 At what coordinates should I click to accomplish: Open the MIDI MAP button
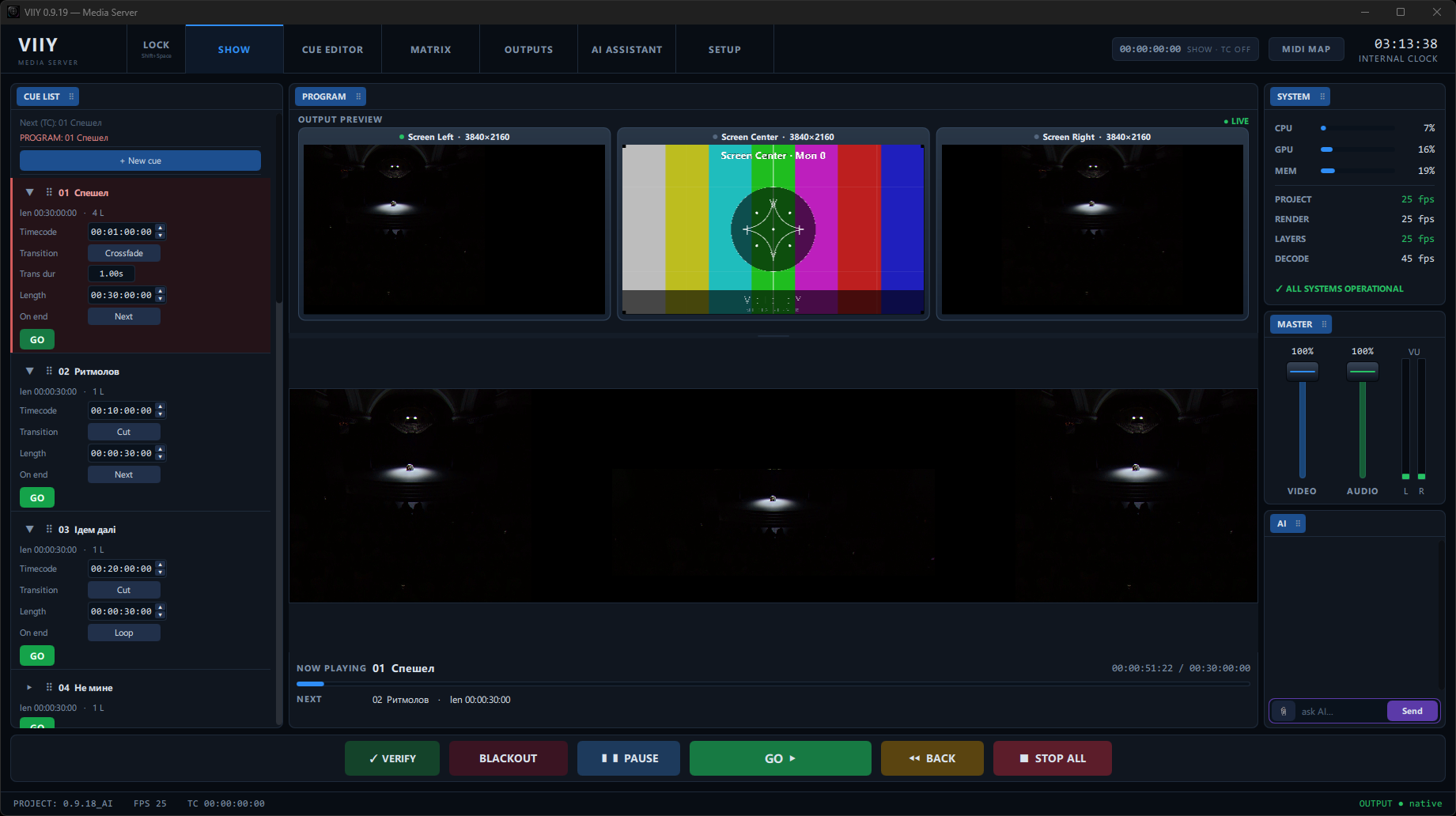(1306, 49)
